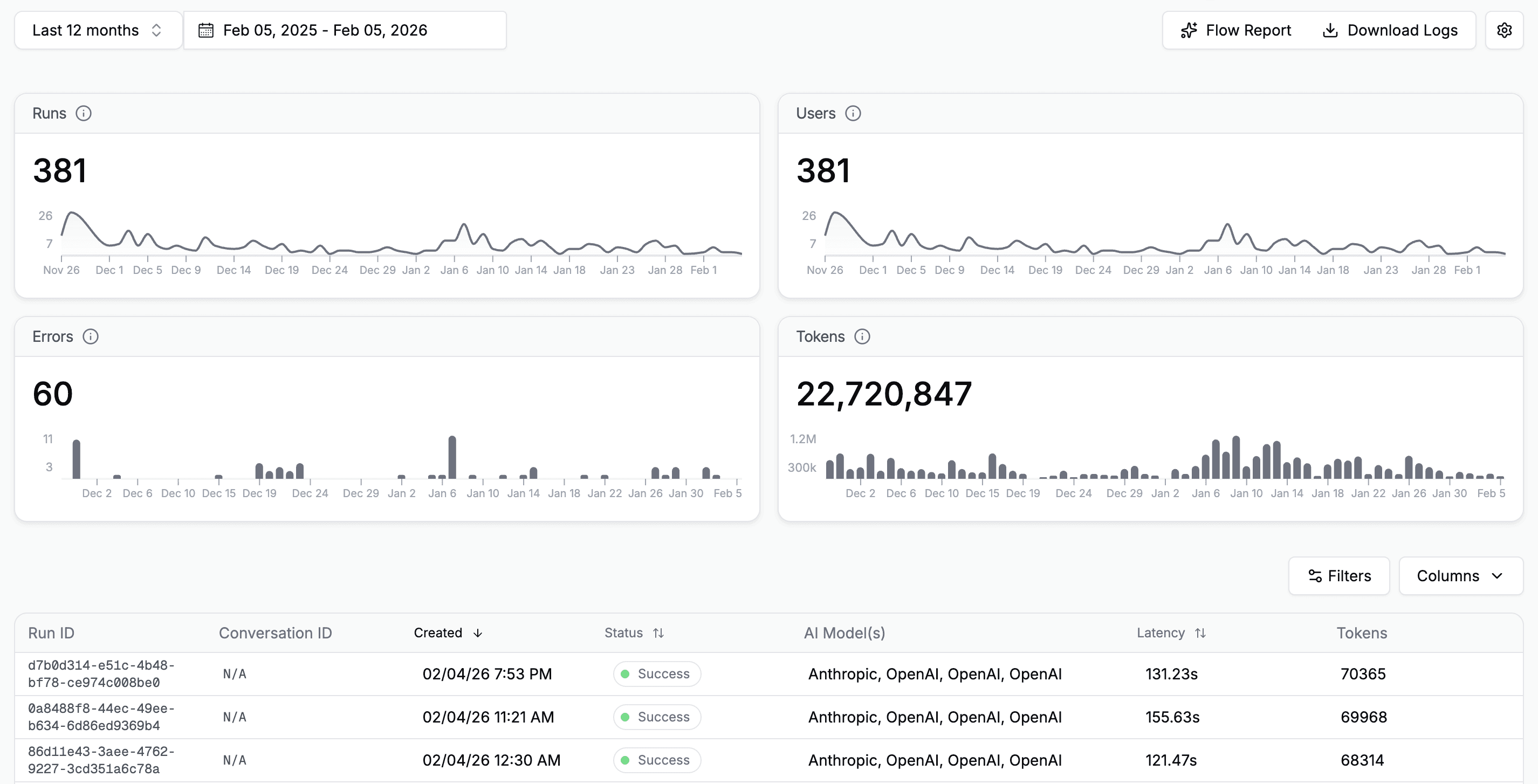This screenshot has width=1538, height=784.
Task: Expand the Columns dropdown
Action: coord(1460,576)
